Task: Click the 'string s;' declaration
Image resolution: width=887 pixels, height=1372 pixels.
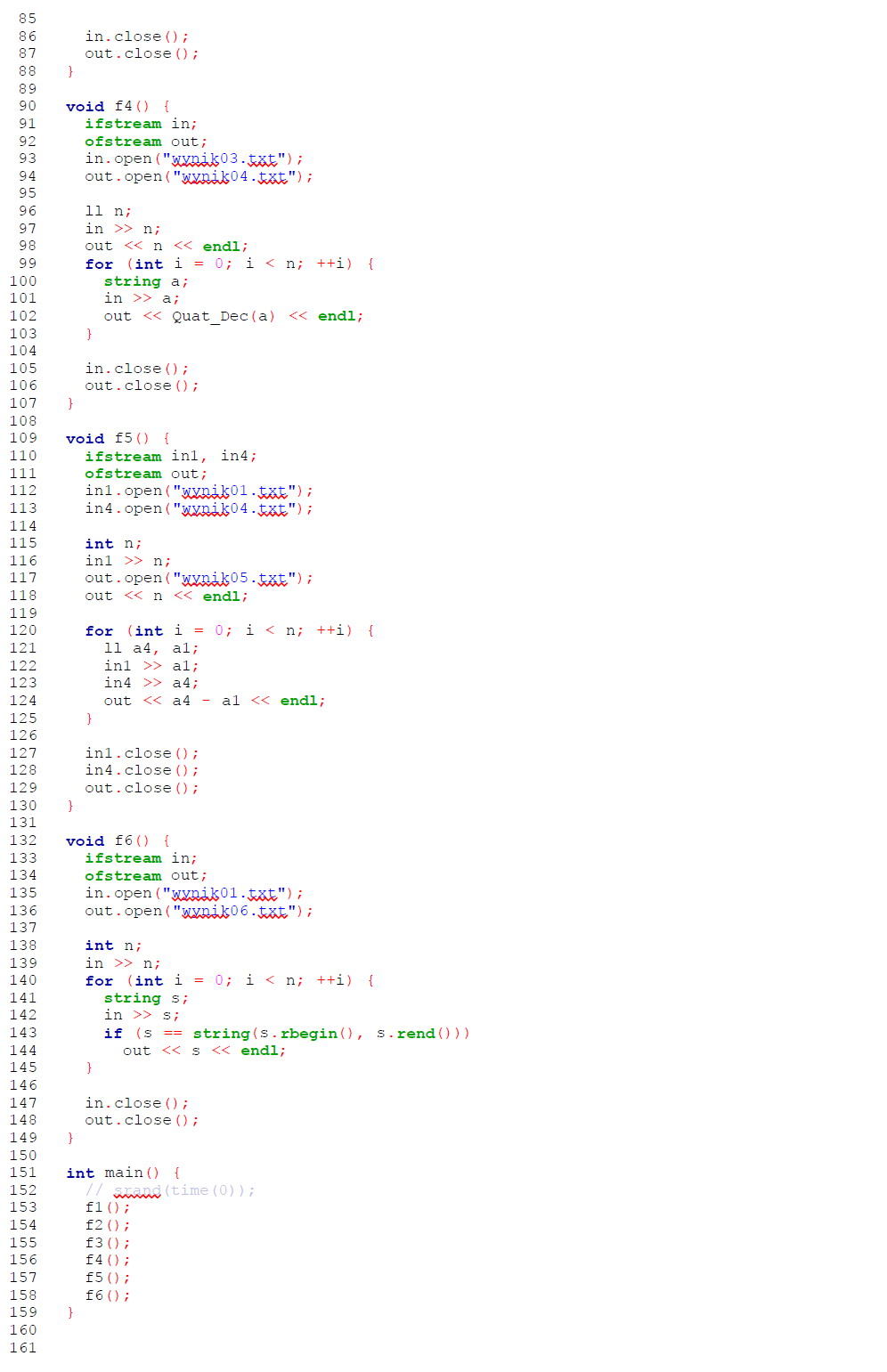Action: coord(146,998)
